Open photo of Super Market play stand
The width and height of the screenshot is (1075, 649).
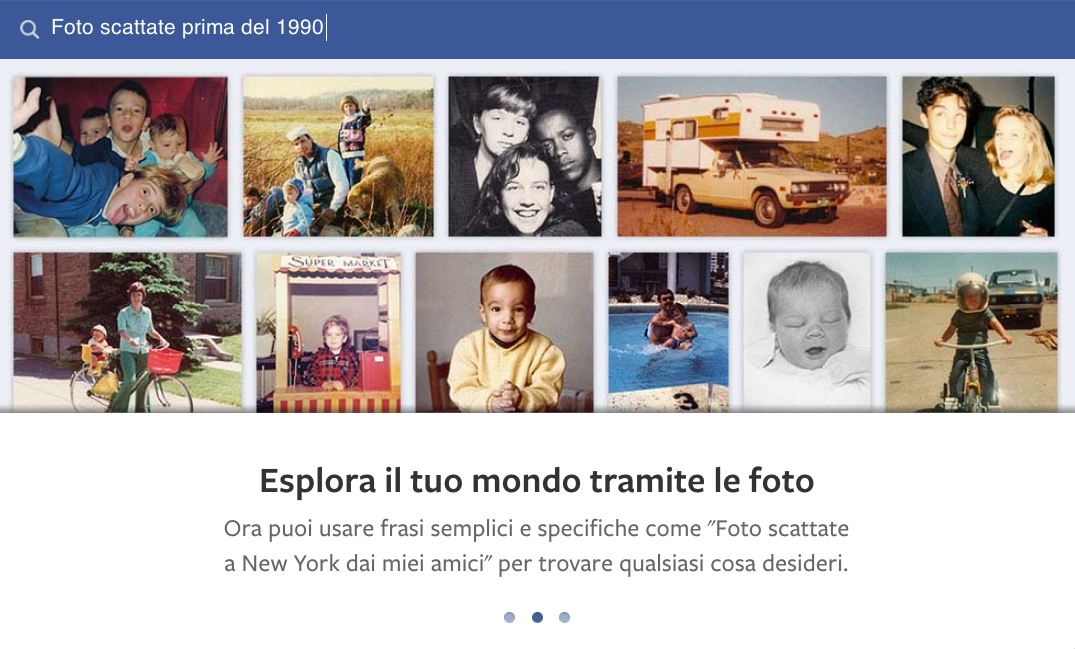(x=329, y=332)
